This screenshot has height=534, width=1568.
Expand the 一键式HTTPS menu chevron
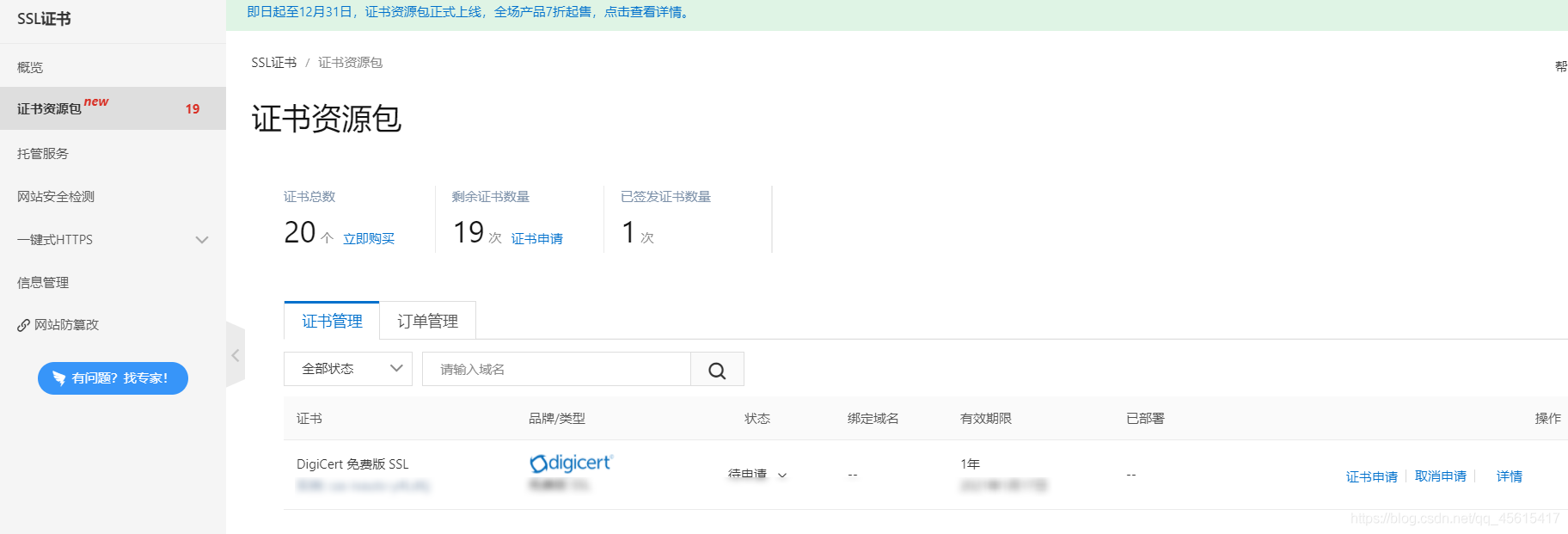coord(202,240)
